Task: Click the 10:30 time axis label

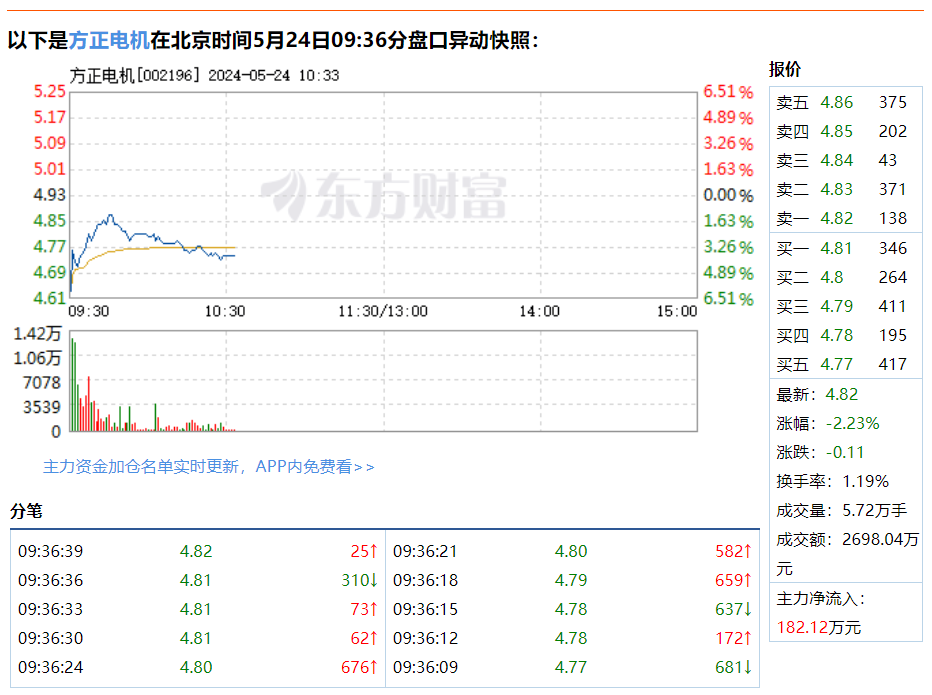Action: coord(225,312)
